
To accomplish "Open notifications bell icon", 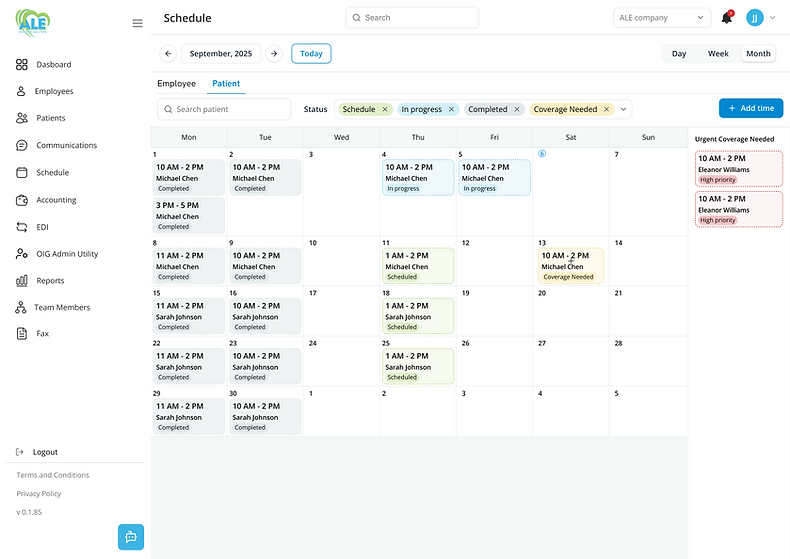I will (x=727, y=18).
